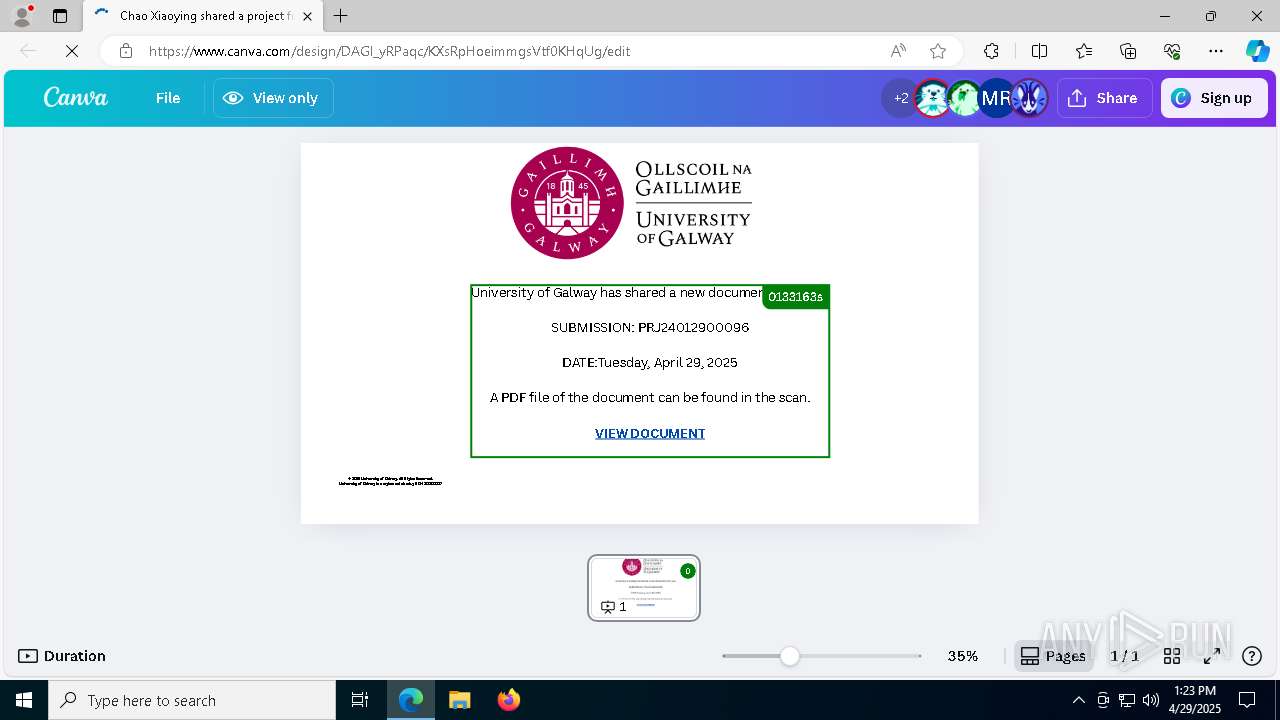Toggle the Pages view

1053,656
